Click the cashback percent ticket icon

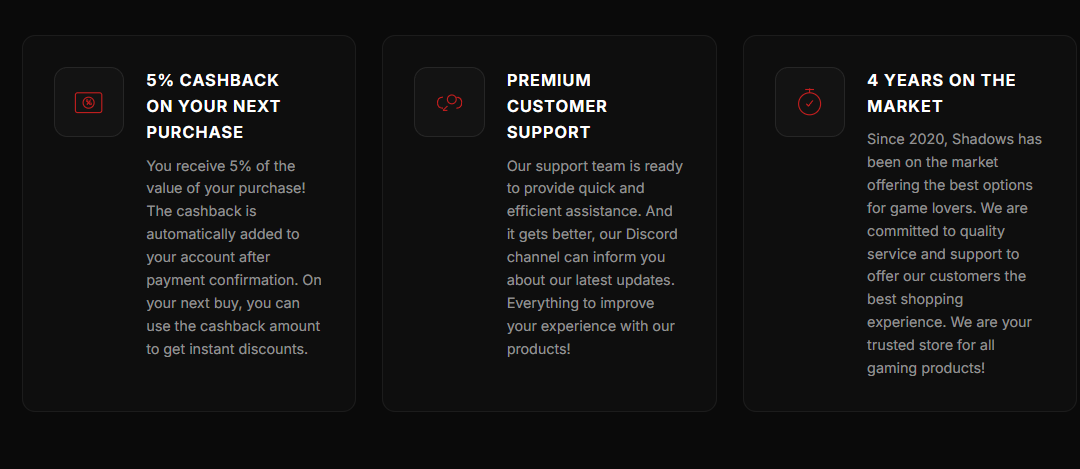tap(89, 102)
